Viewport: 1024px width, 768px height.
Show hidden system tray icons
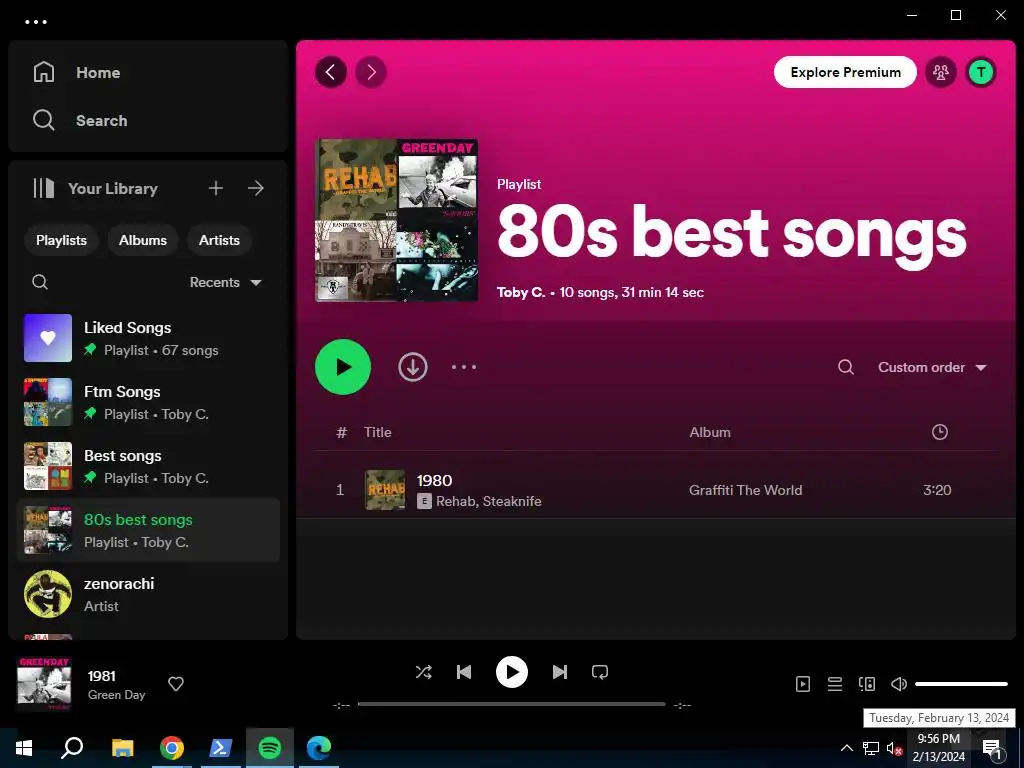(x=846, y=748)
